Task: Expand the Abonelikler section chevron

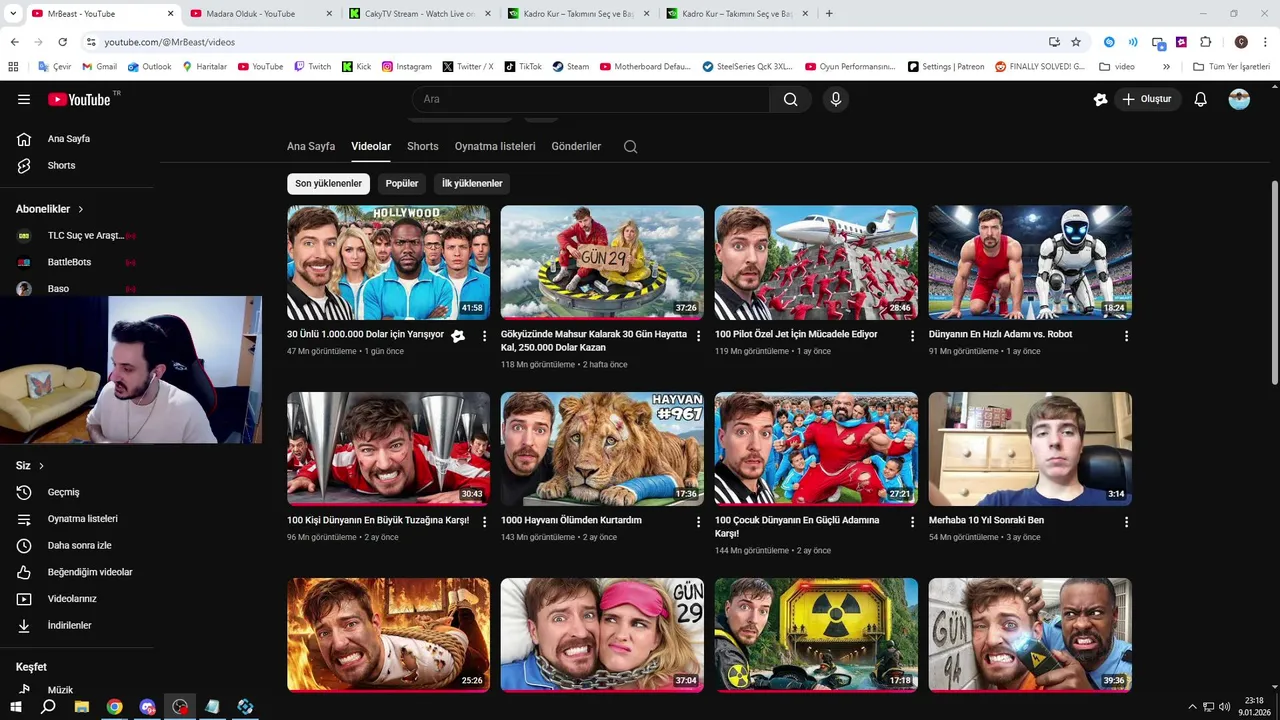Action: pos(81,209)
